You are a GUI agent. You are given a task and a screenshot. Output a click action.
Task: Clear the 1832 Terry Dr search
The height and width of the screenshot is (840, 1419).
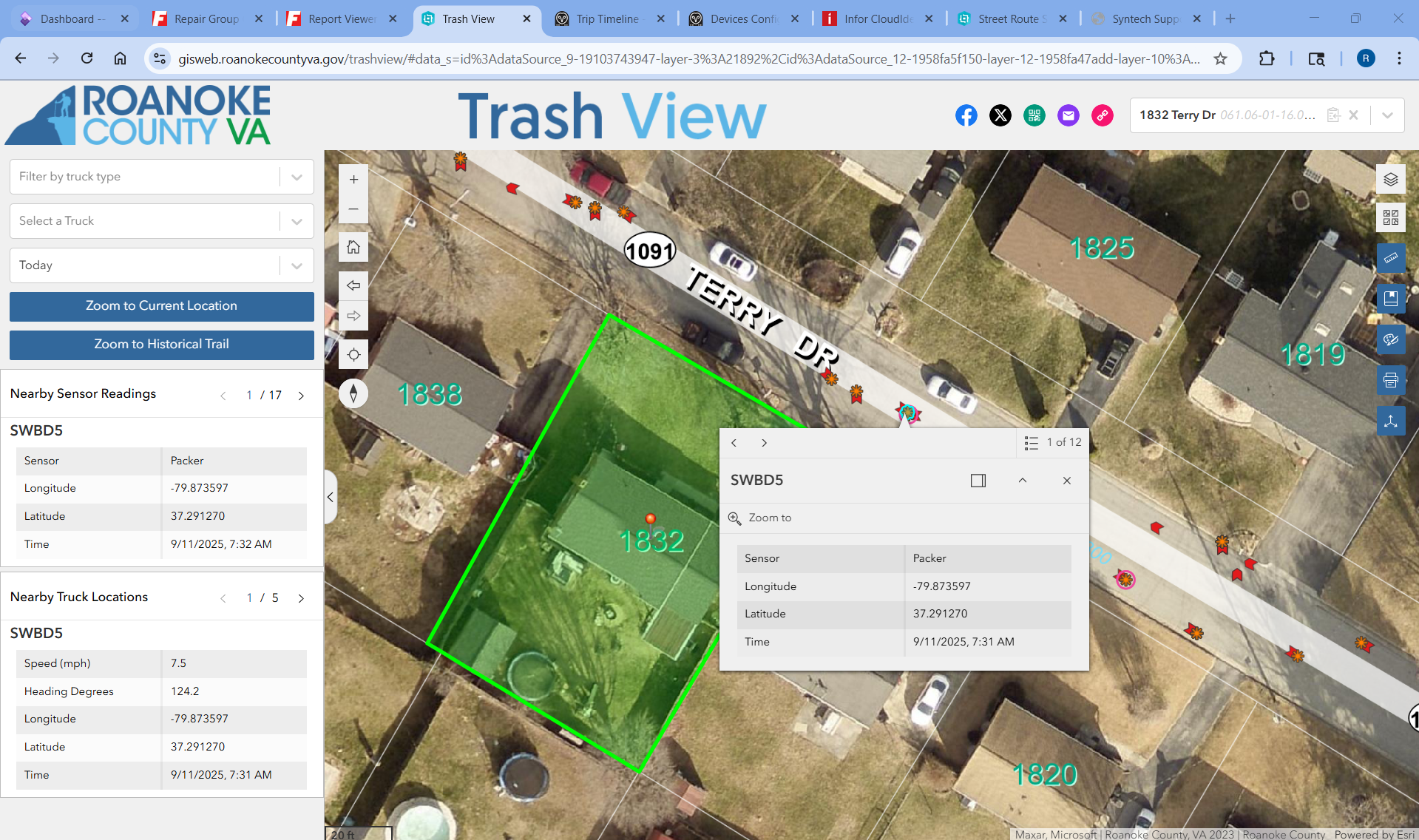1353,115
